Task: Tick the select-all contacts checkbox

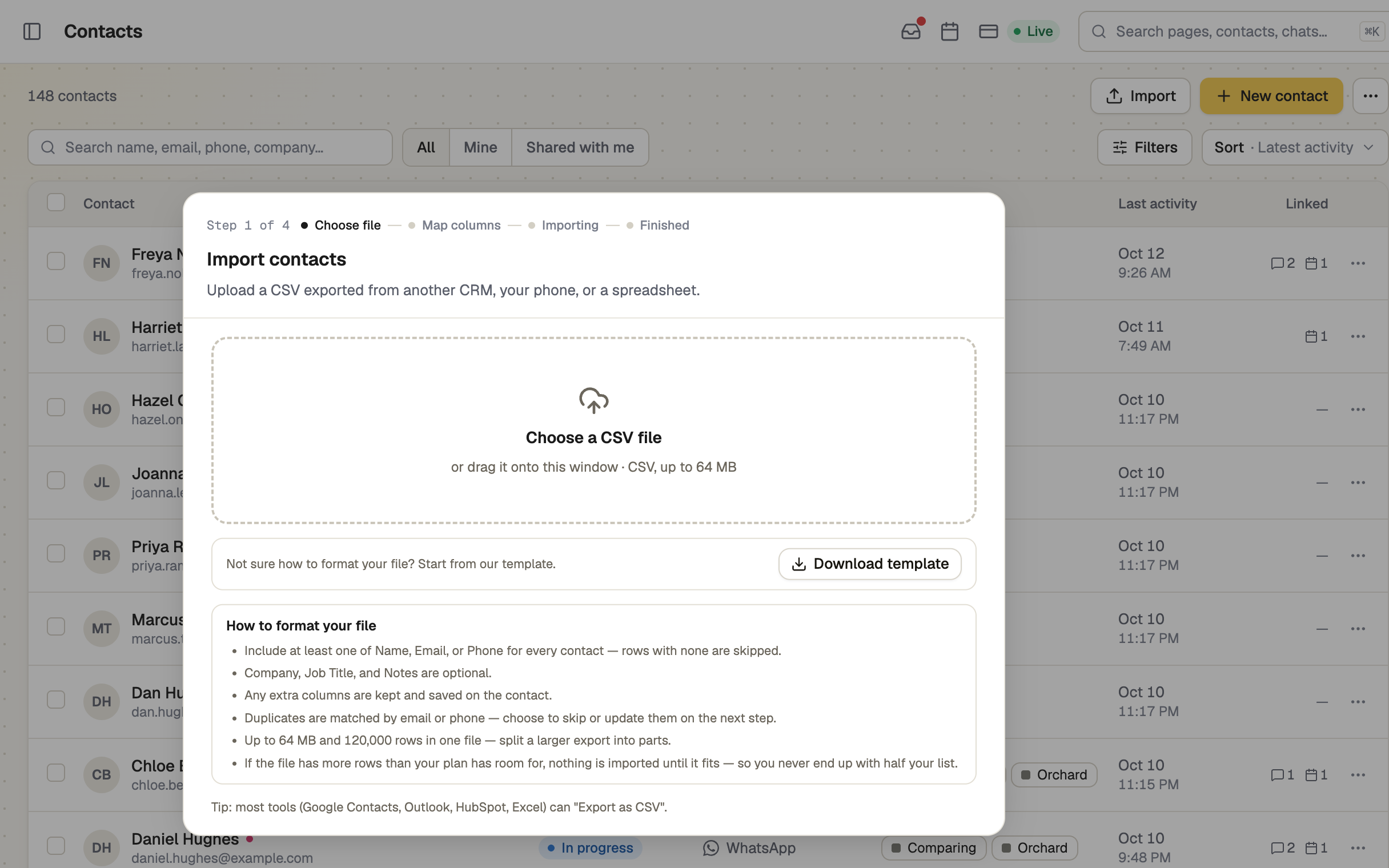Action: click(x=55, y=203)
